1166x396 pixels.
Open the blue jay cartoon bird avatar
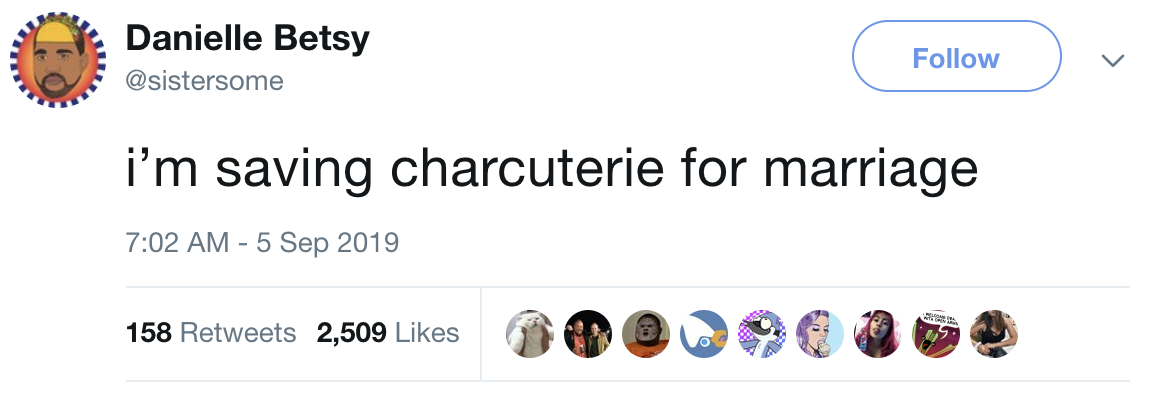[x=761, y=334]
